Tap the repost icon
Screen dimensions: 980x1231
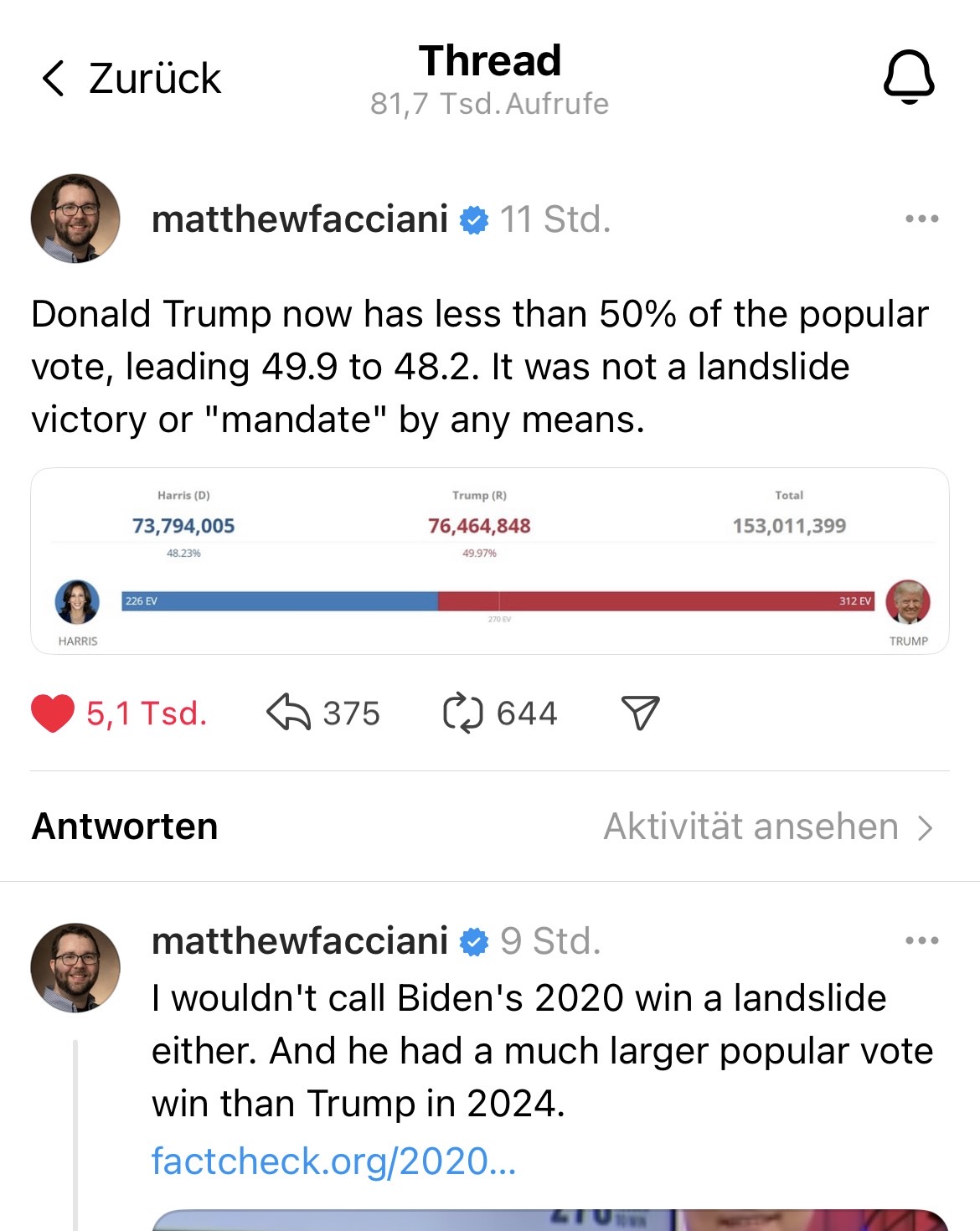[x=462, y=713]
